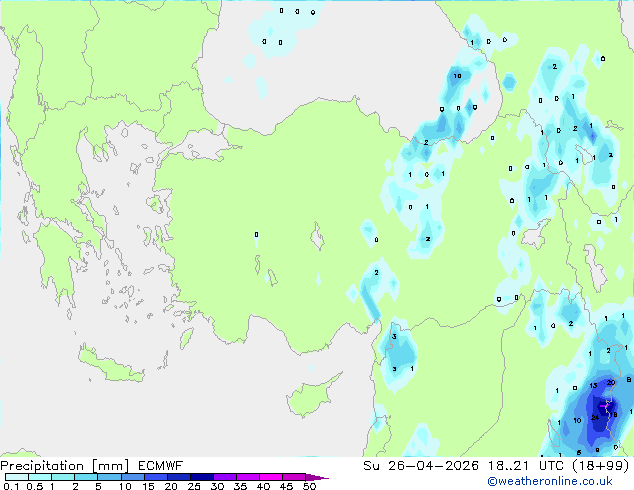The width and height of the screenshot is (634, 490).
Task: Click the 15–20 mm legend color box
Action: pos(156,477)
